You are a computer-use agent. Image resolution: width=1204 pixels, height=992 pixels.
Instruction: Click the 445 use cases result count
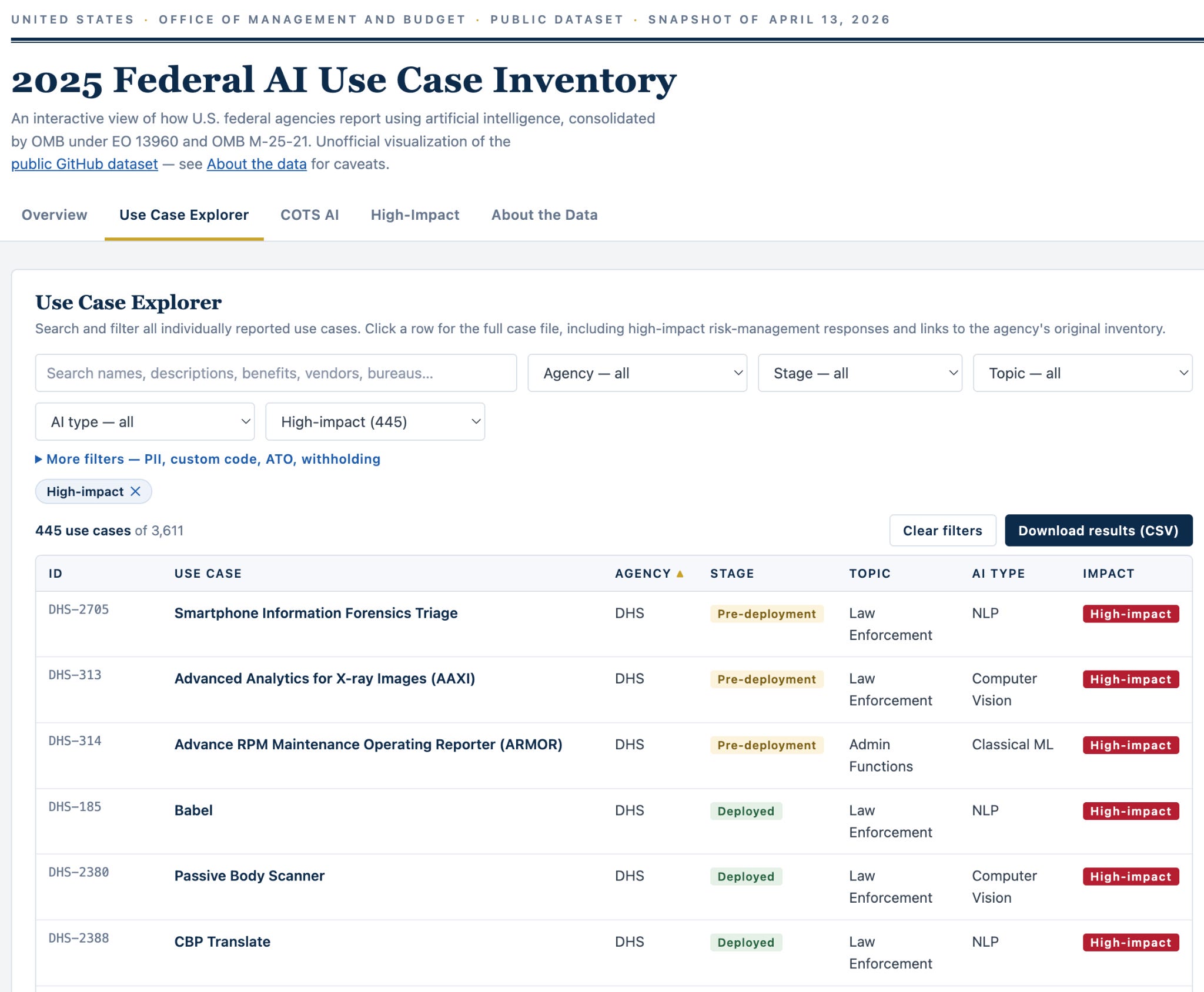coord(83,531)
